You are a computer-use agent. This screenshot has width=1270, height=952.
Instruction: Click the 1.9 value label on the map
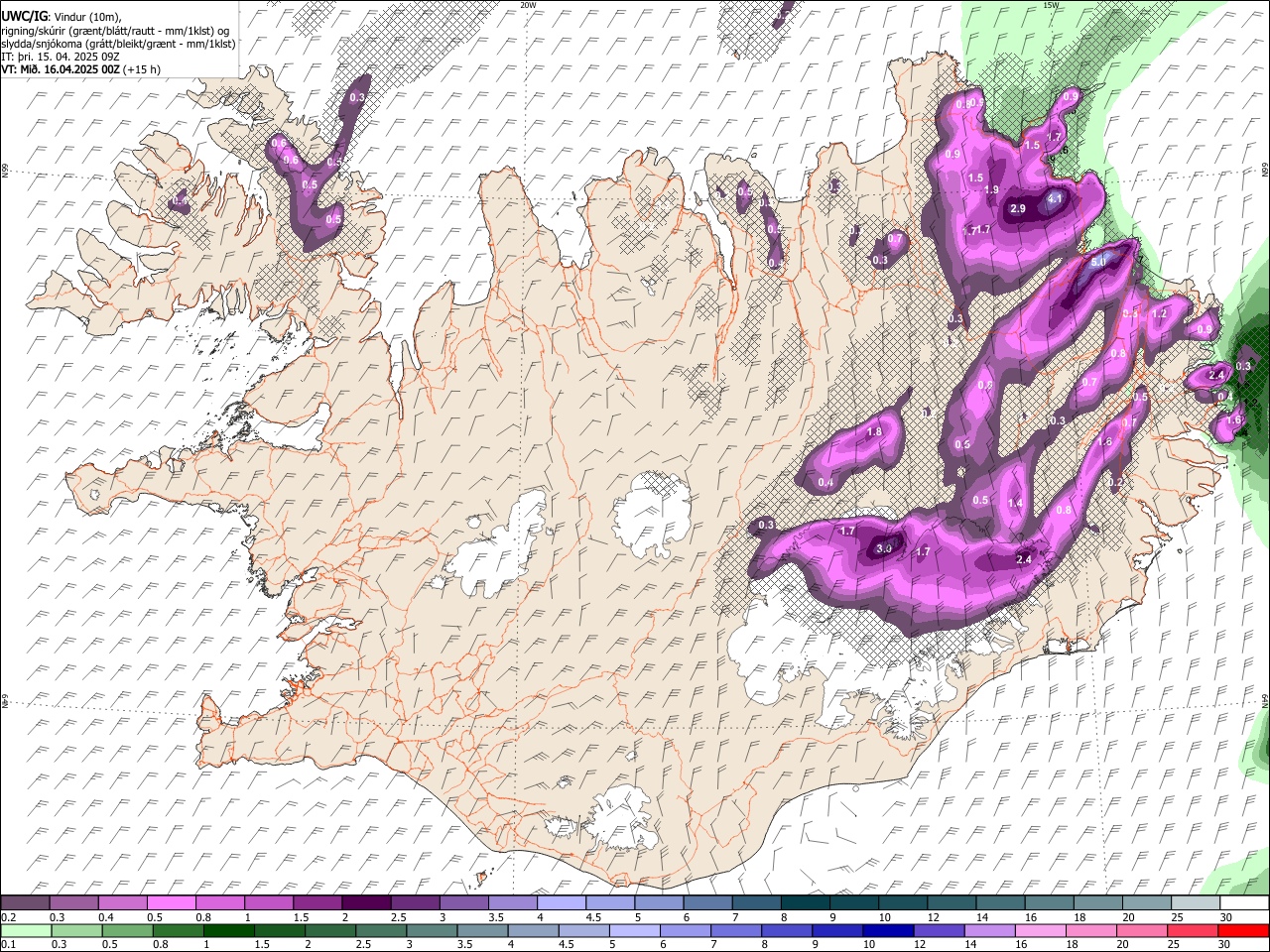990,190
